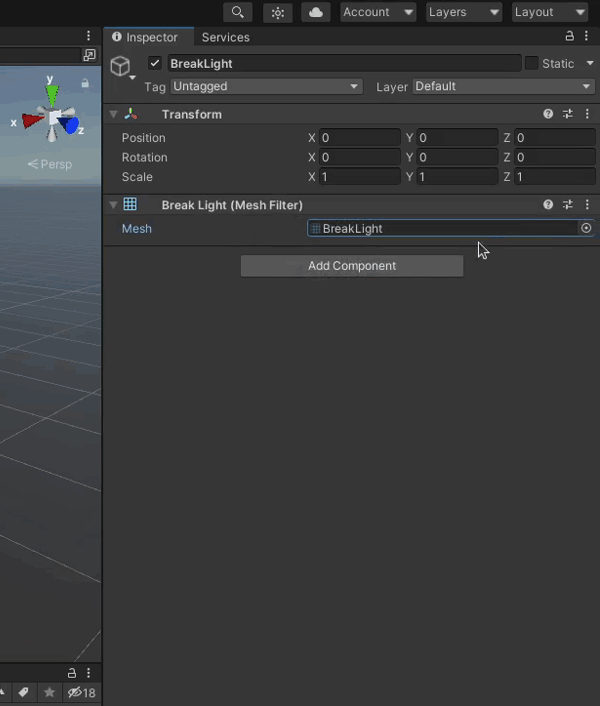Click the Add Component button
Screen dimensions: 600x706
click(x=352, y=266)
